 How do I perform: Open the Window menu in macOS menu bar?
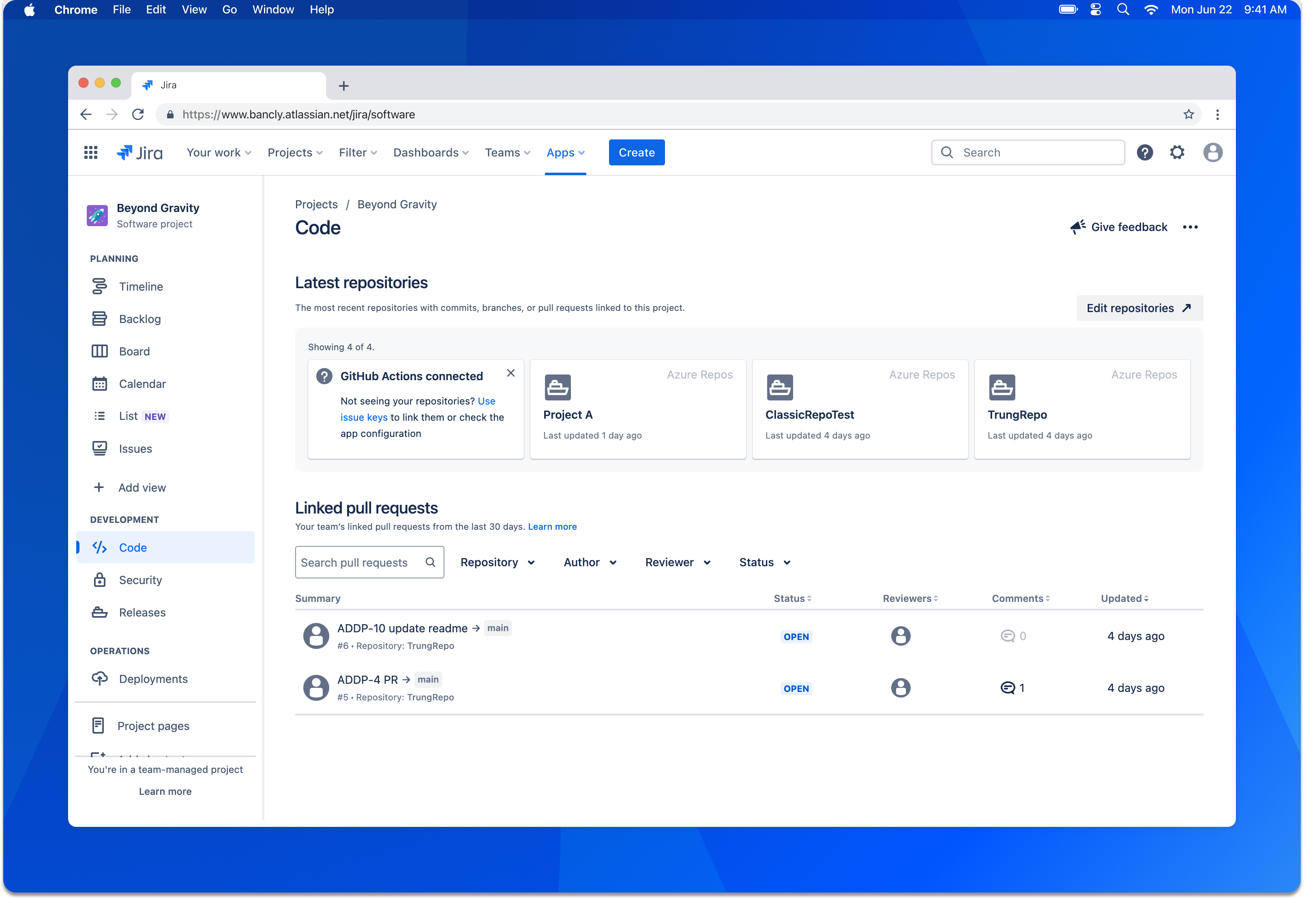[x=272, y=10]
